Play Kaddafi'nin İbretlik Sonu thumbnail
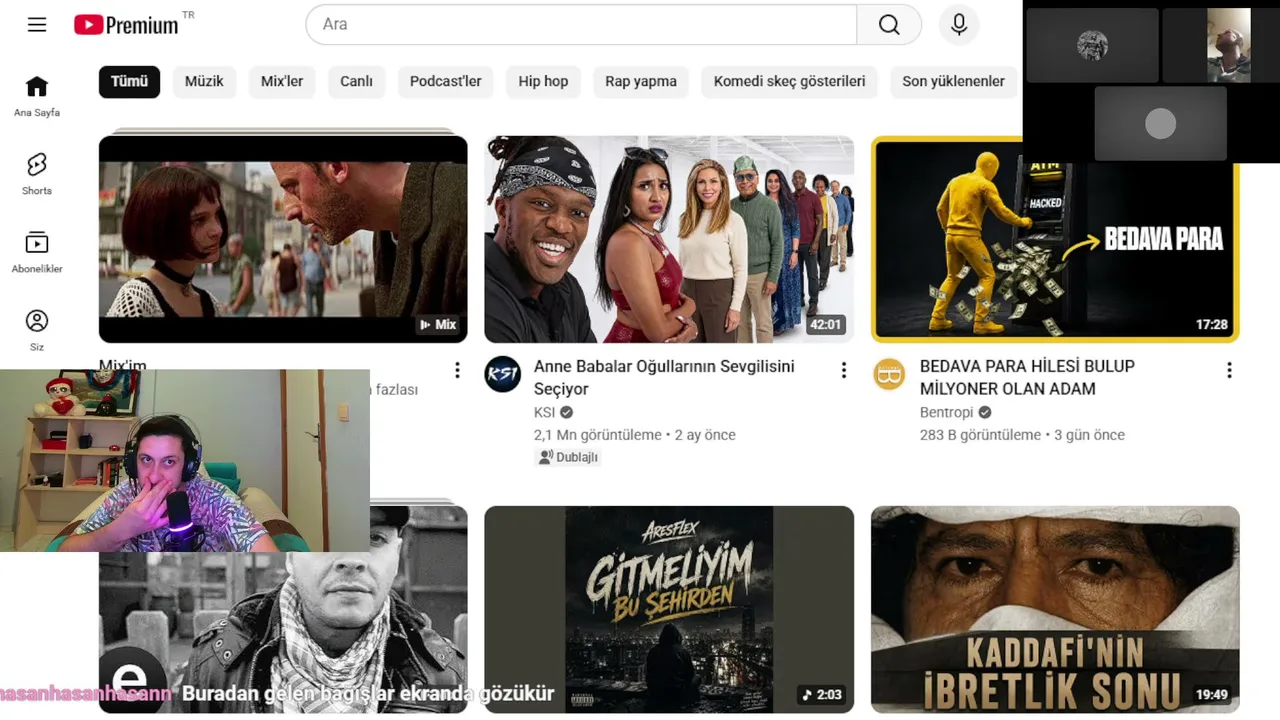 pyautogui.click(x=1055, y=609)
